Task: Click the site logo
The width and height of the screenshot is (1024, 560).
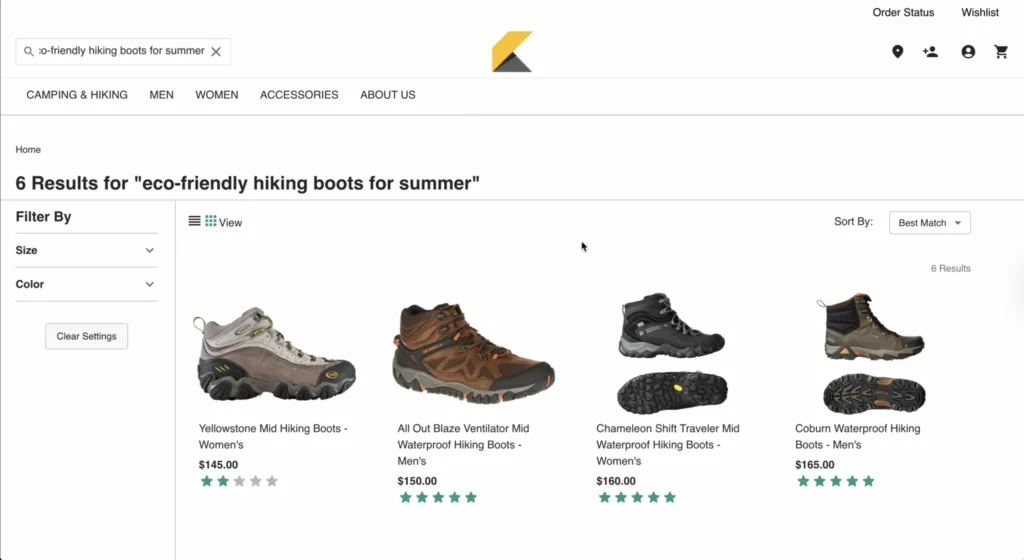Action: [511, 52]
